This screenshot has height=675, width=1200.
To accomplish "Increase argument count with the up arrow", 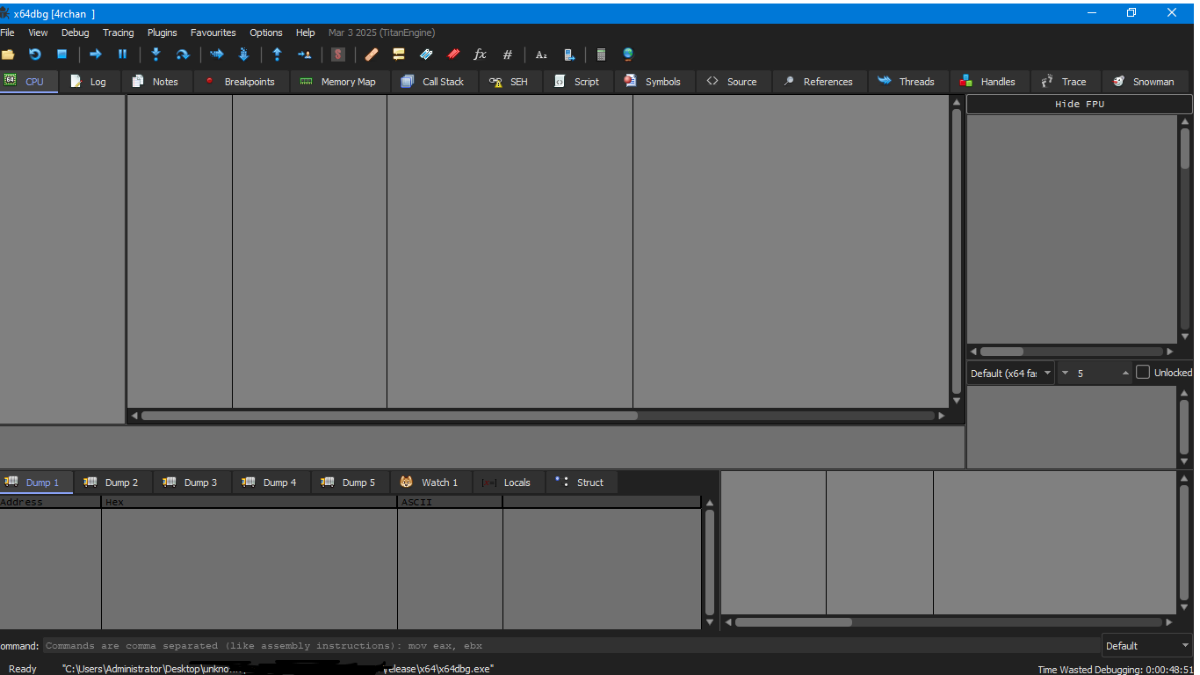I will click(1126, 373).
